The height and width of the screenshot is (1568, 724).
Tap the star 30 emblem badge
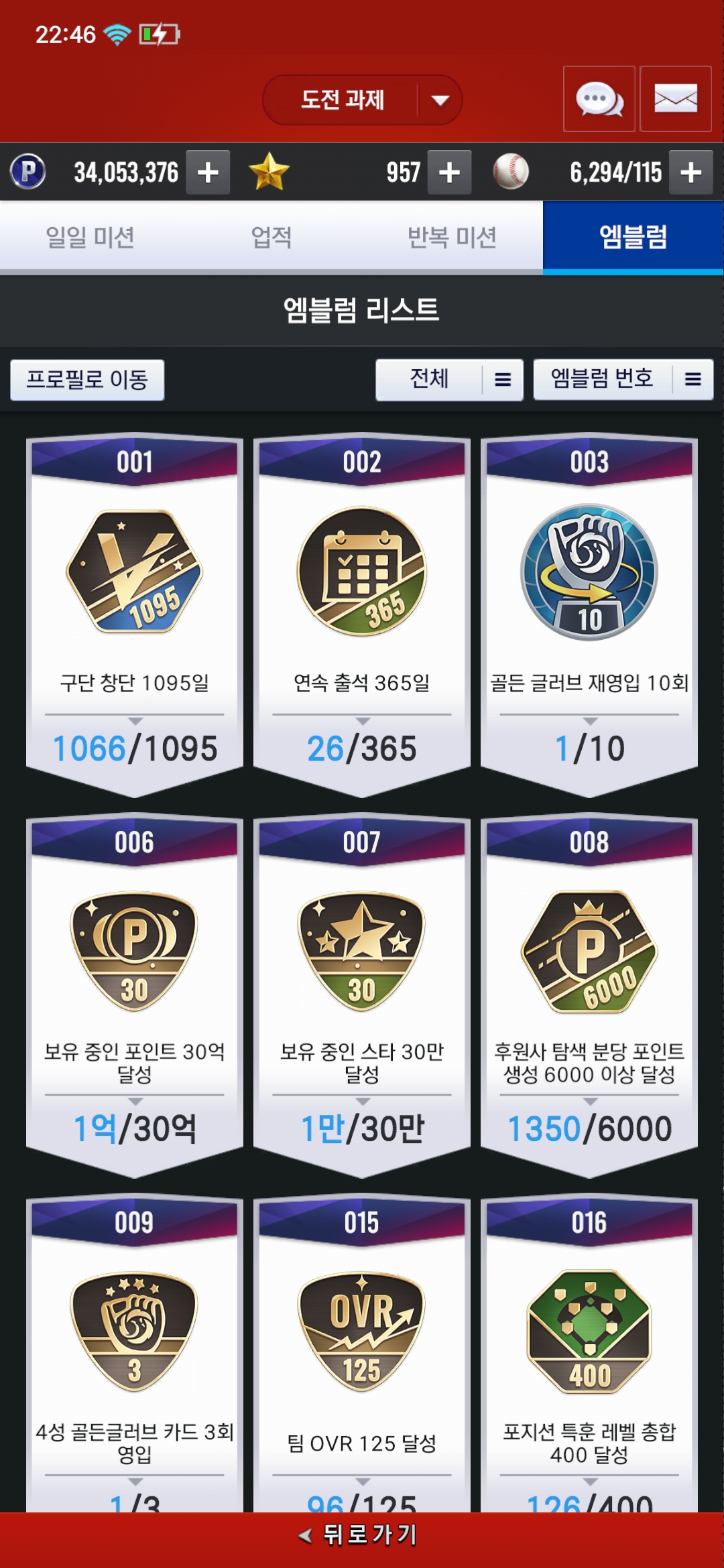(x=362, y=952)
